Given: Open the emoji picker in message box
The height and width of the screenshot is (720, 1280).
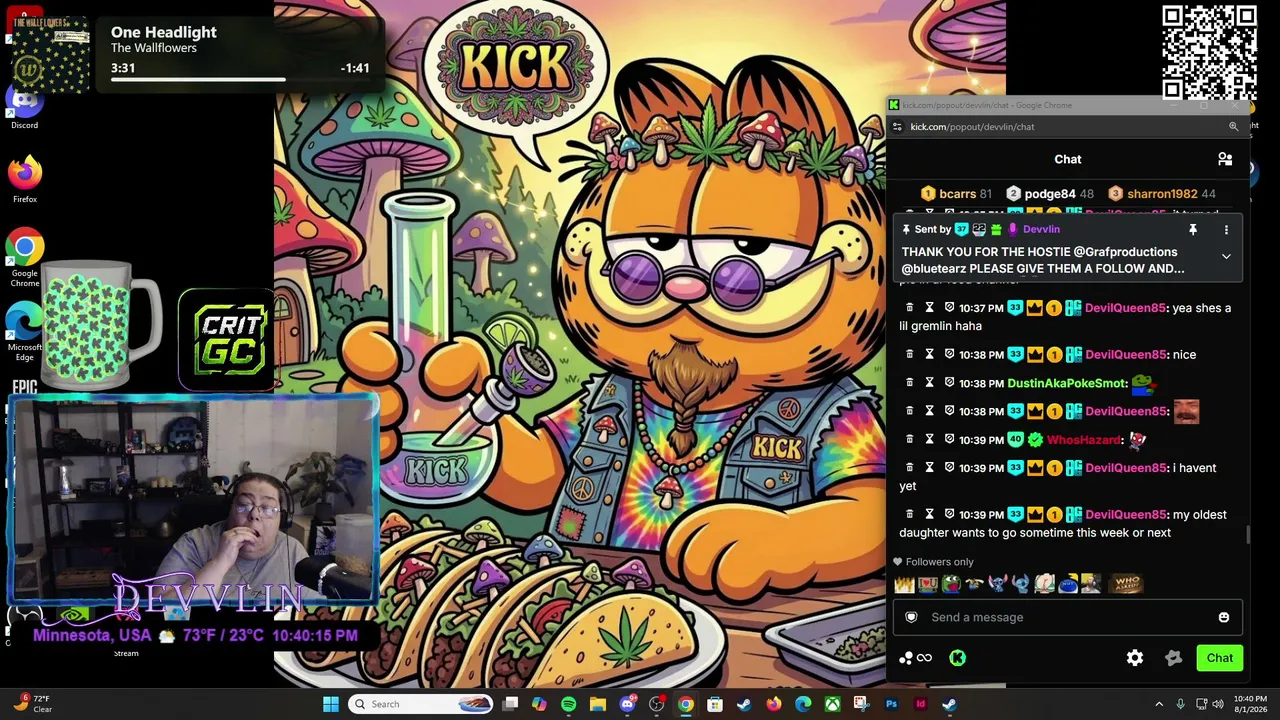Looking at the screenshot, I should pyautogui.click(x=1224, y=617).
